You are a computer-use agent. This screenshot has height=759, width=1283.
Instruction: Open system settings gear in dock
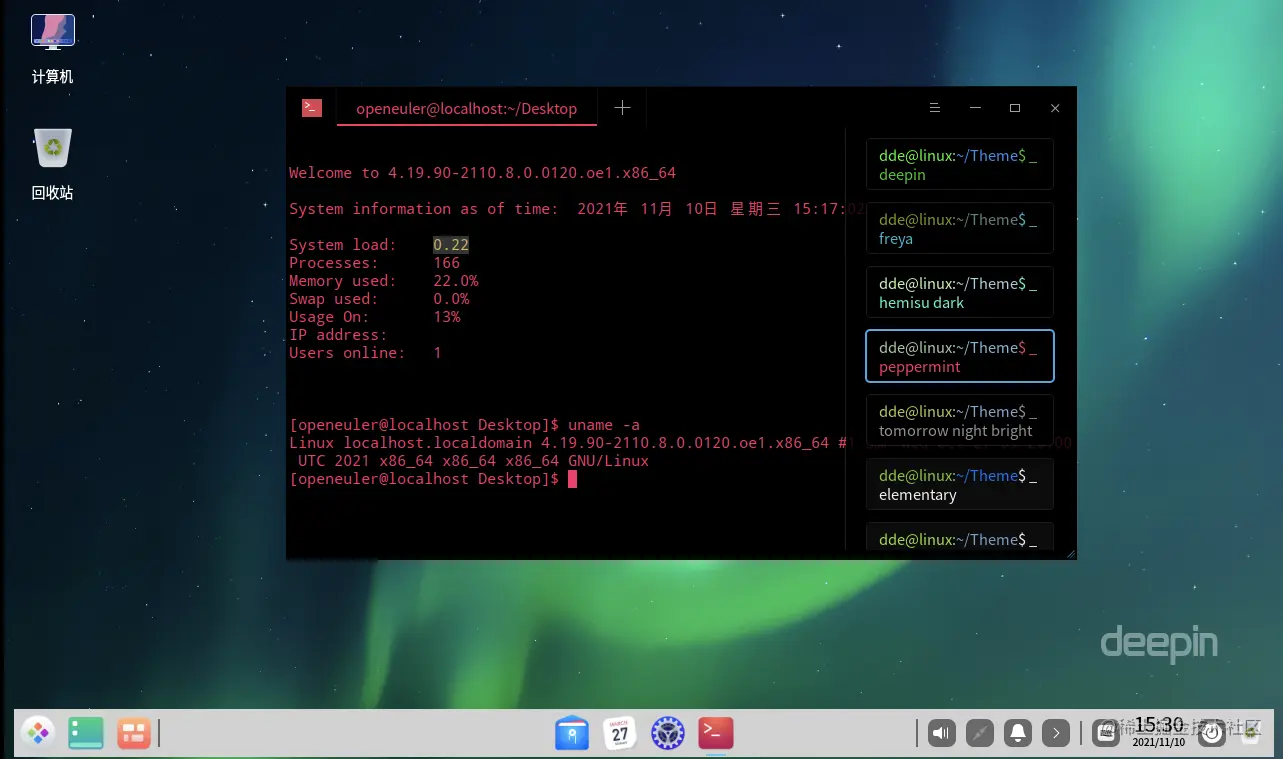point(667,733)
